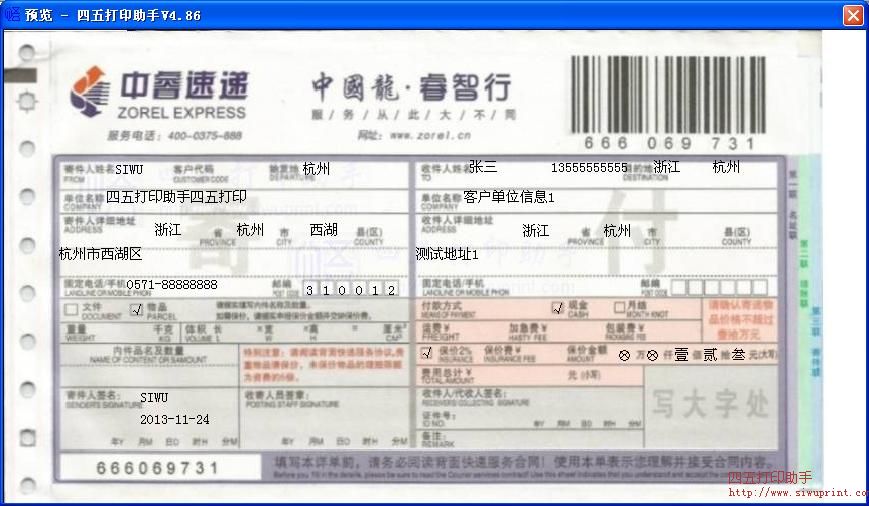Click the title bar text 预览 - 四五打印助手V4.86

click(113, 15)
